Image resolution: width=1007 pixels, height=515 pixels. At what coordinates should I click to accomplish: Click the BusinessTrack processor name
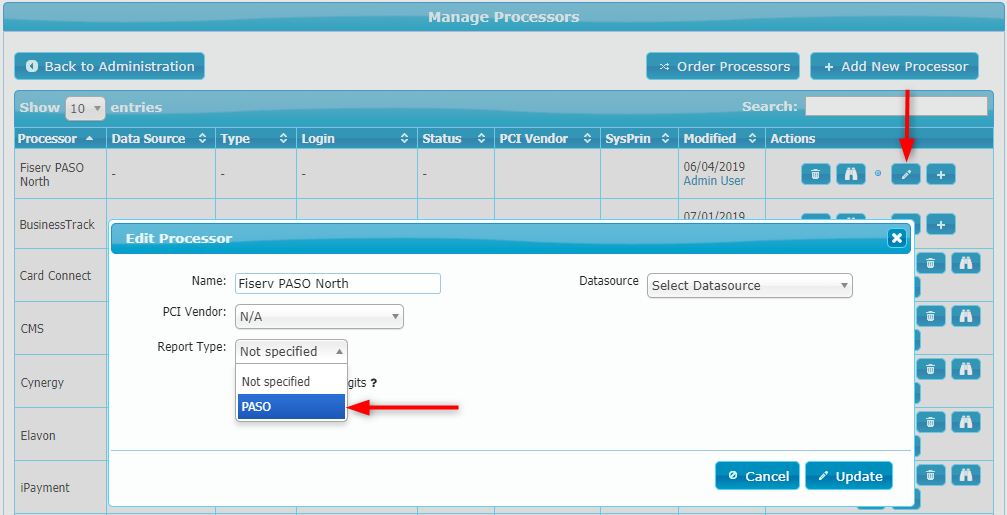[x=57, y=225]
